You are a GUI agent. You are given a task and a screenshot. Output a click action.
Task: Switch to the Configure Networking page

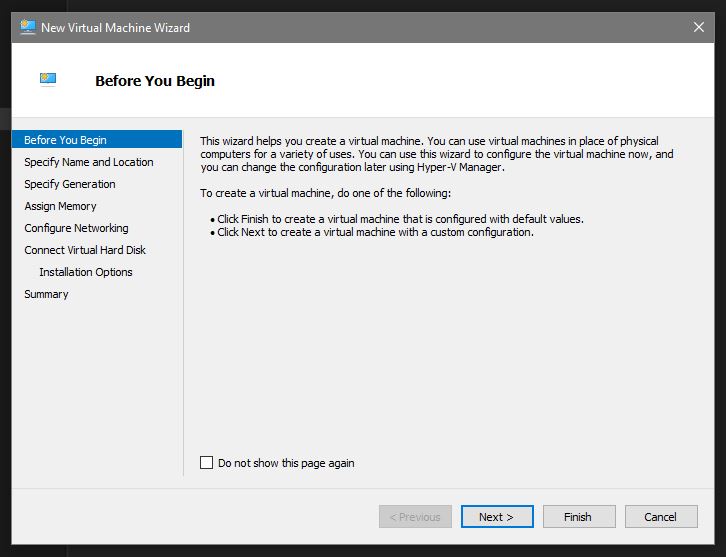click(x=77, y=228)
